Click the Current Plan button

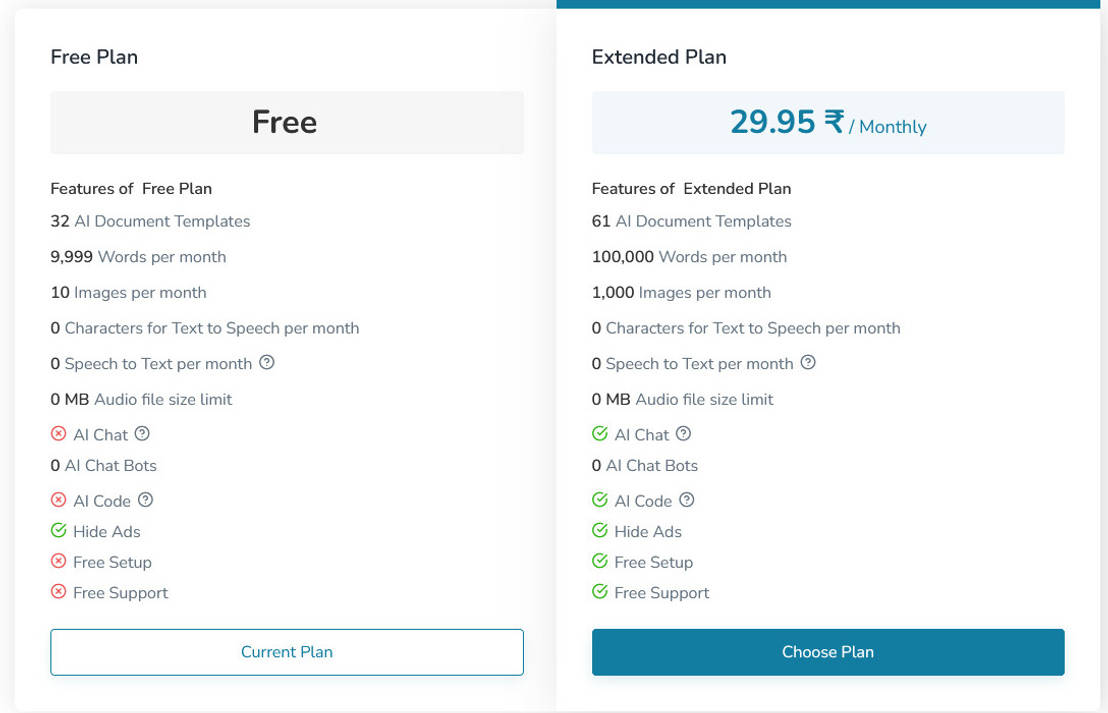pyautogui.click(x=286, y=651)
